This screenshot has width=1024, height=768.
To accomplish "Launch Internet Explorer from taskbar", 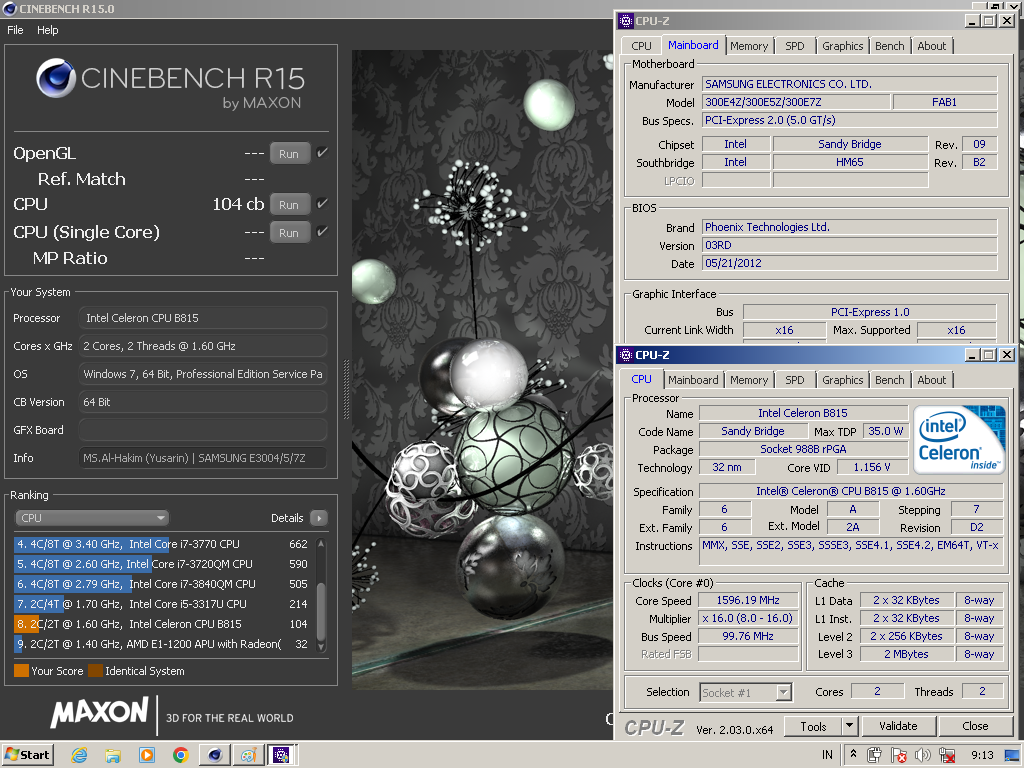I will coord(80,755).
